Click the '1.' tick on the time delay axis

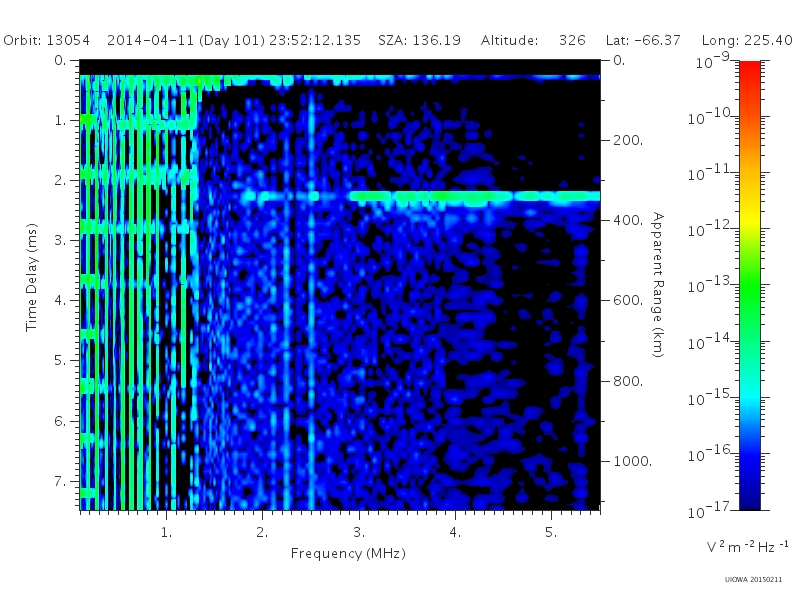click(x=61, y=120)
